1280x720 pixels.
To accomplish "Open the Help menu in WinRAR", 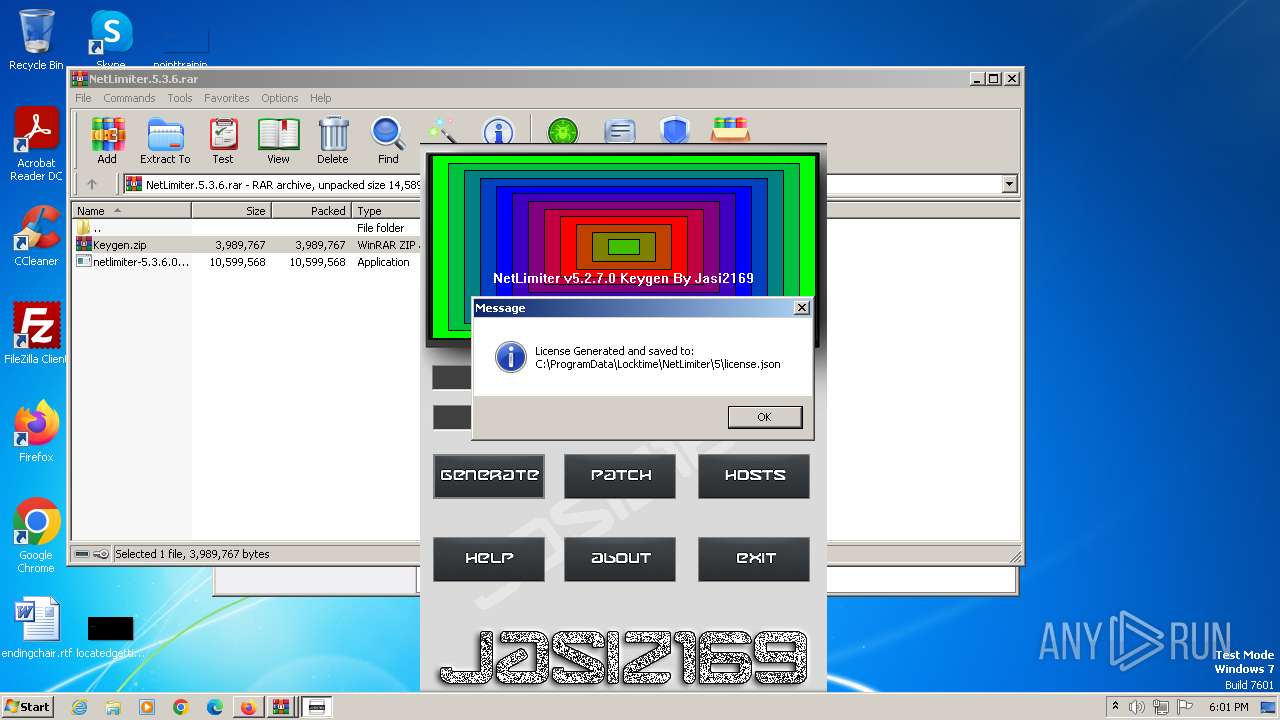I will click(320, 98).
